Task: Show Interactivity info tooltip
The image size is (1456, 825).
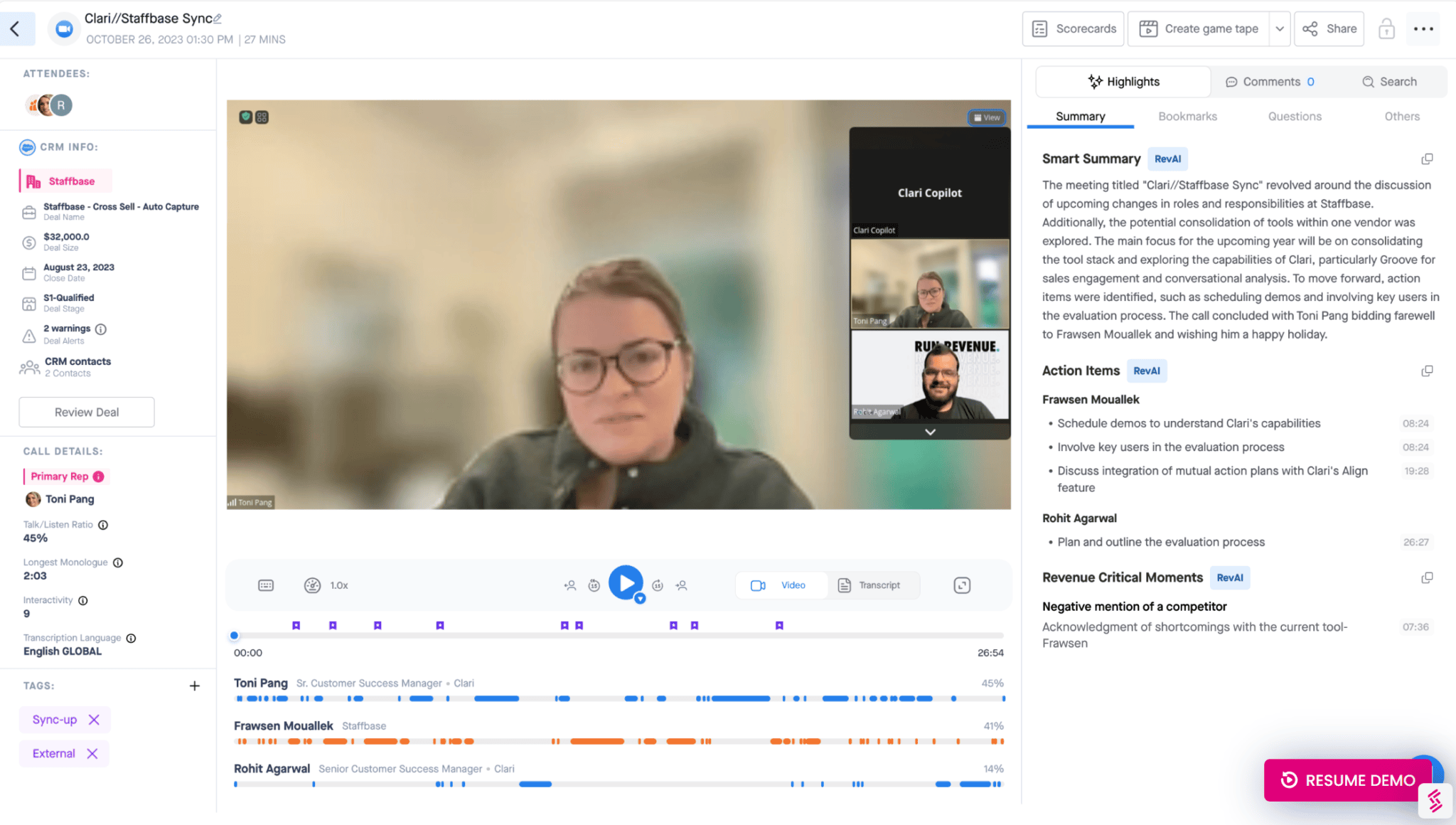Action: click(83, 601)
